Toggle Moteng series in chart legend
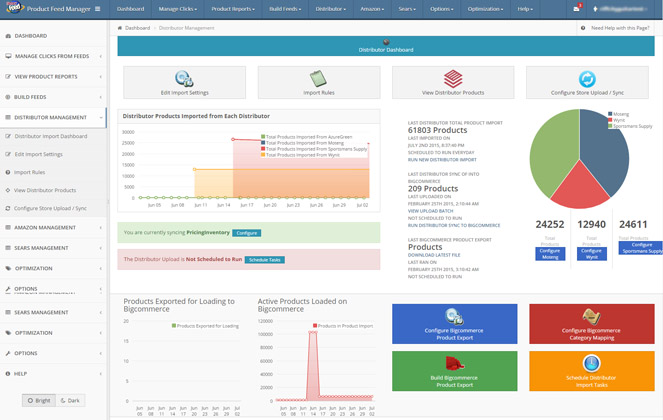This screenshot has height=420, width=663. click(x=302, y=143)
